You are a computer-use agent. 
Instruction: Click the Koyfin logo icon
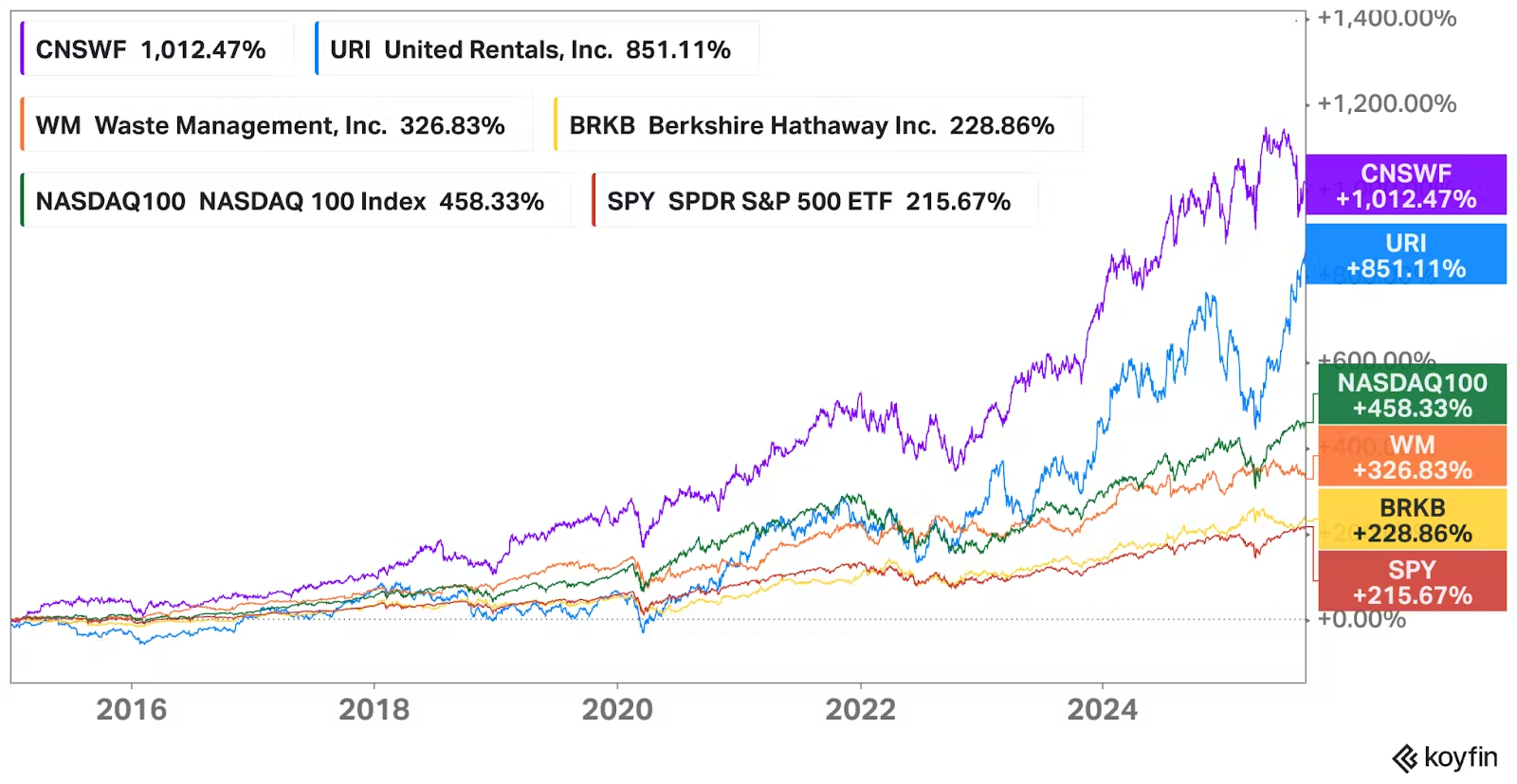1404,758
